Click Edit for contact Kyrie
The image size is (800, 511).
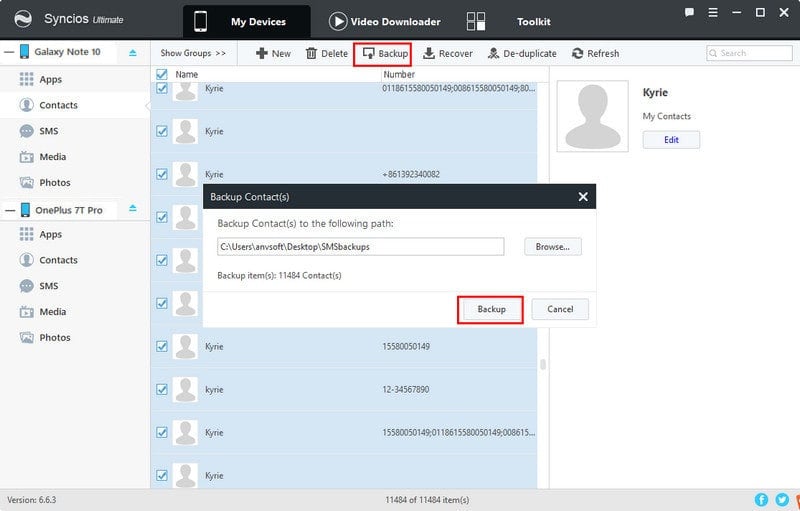point(671,140)
